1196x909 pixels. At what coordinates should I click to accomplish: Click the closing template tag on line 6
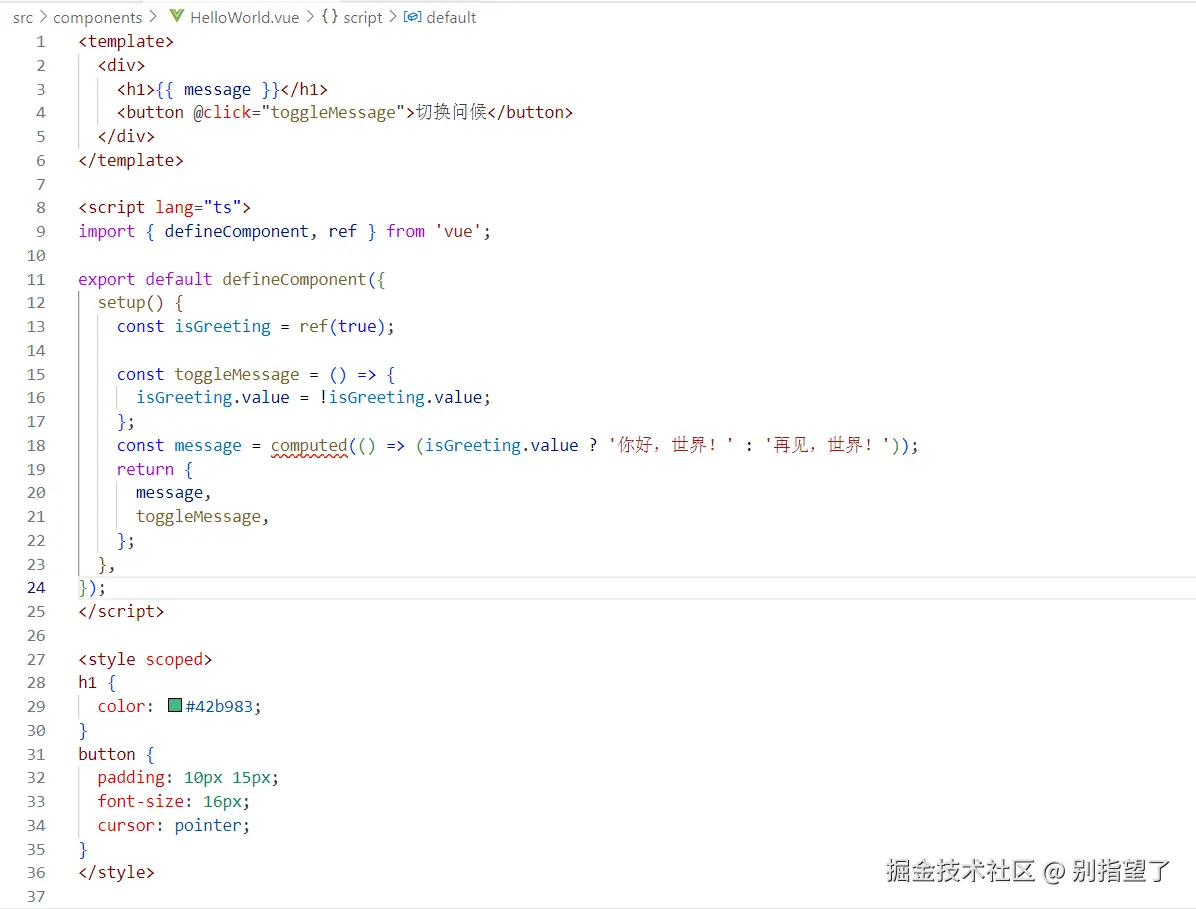tap(130, 160)
